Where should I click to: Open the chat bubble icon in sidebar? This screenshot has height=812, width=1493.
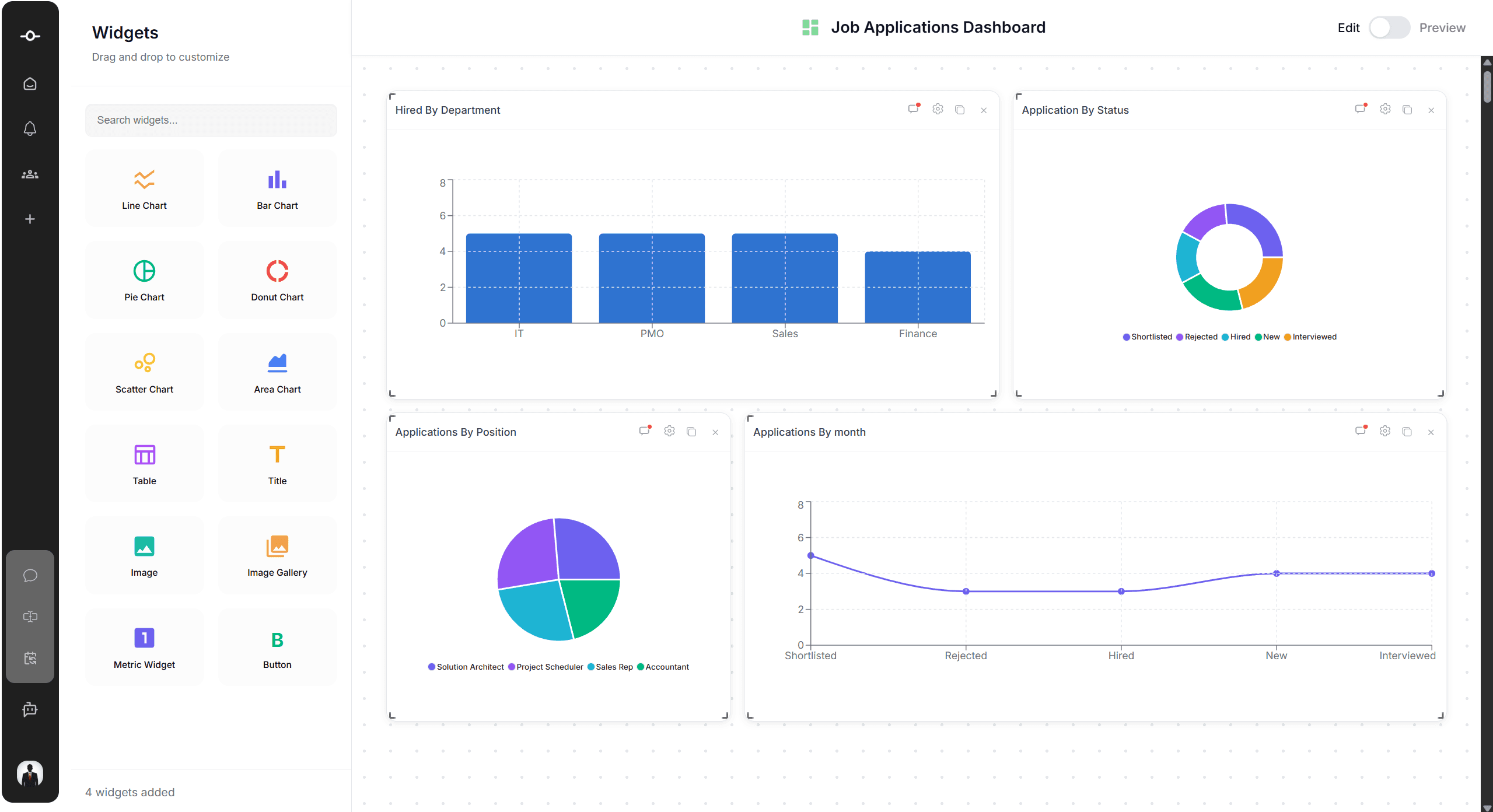pyautogui.click(x=30, y=576)
